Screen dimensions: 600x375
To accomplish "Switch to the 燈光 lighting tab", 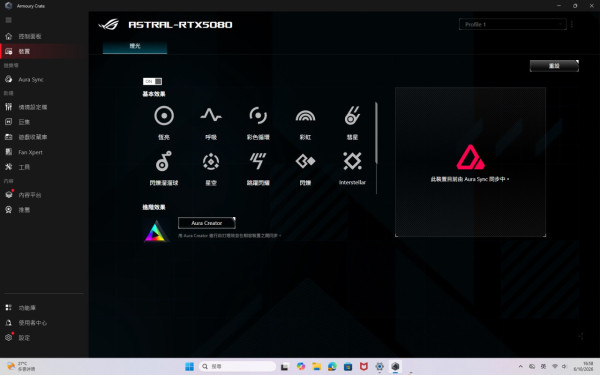I will [x=135, y=46].
